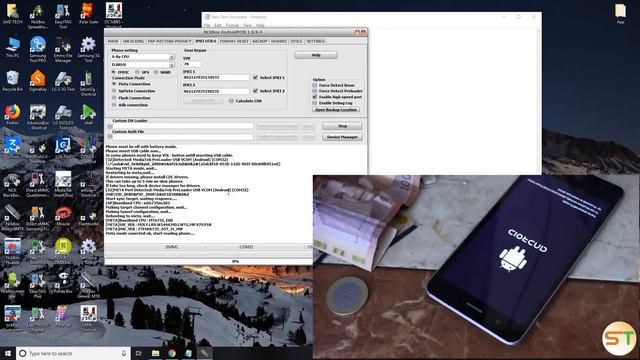Select Adb connection mode

114,104
